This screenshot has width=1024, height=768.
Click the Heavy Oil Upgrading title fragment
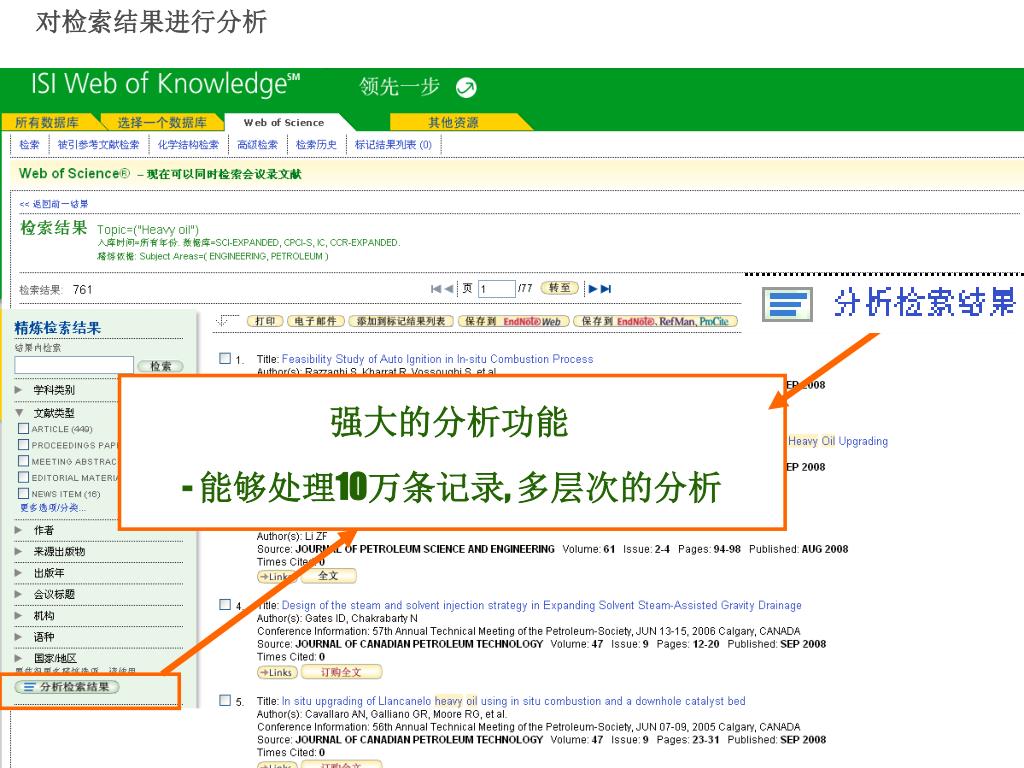838,441
